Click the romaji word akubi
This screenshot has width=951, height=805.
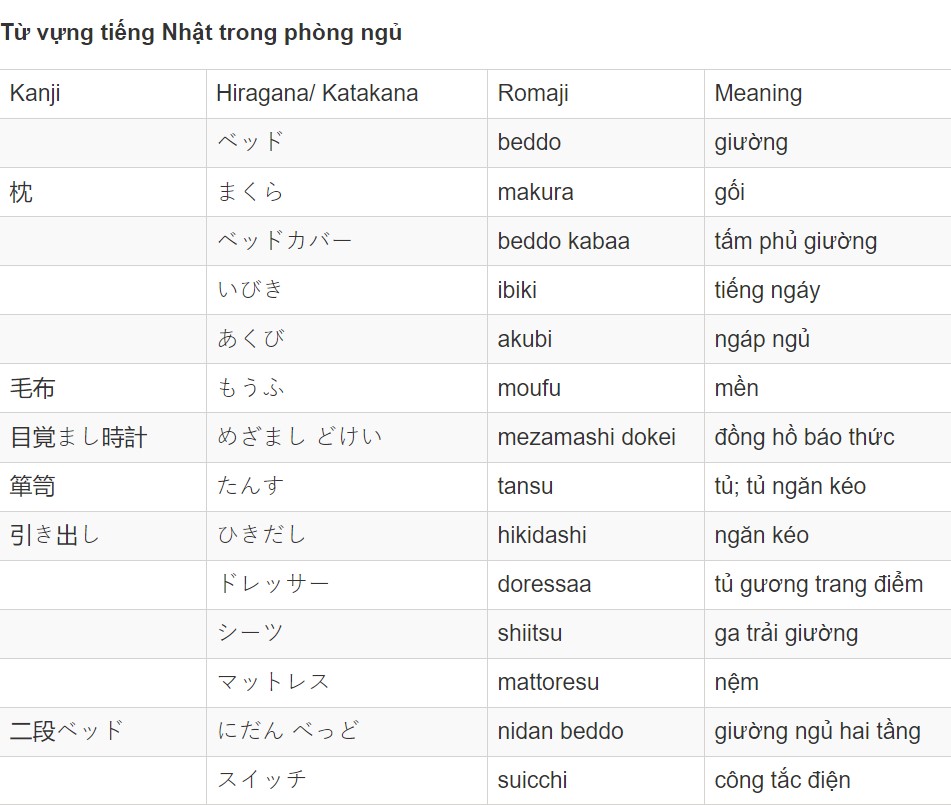click(x=525, y=339)
